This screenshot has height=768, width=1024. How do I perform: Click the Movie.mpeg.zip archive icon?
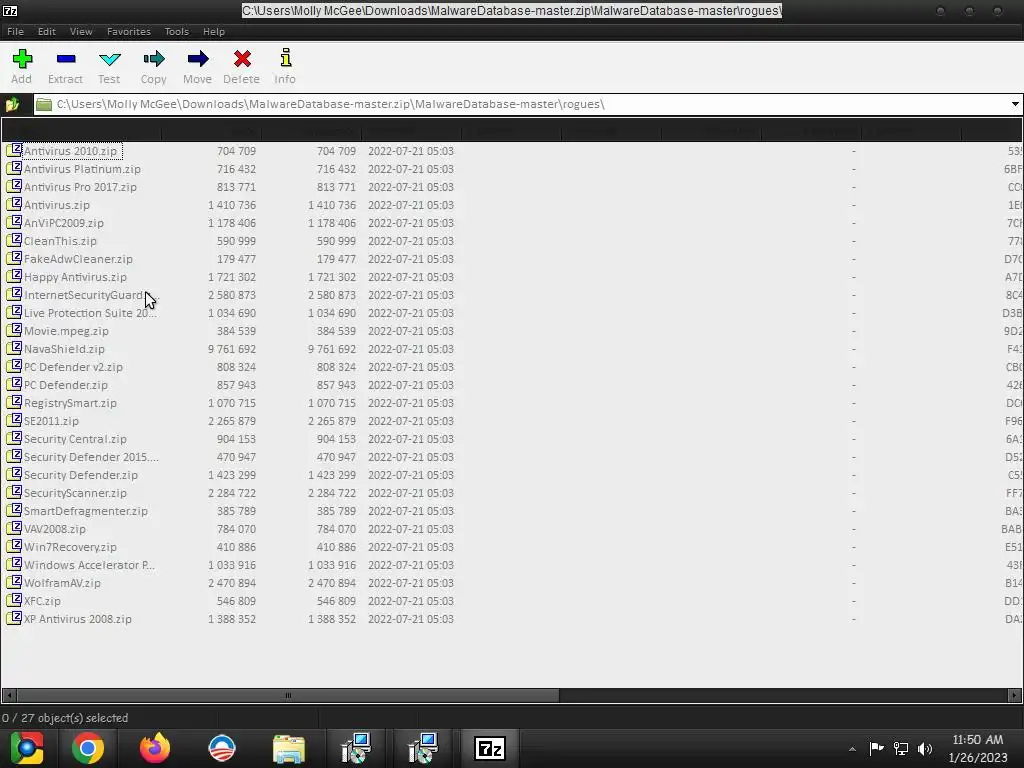click(x=14, y=330)
